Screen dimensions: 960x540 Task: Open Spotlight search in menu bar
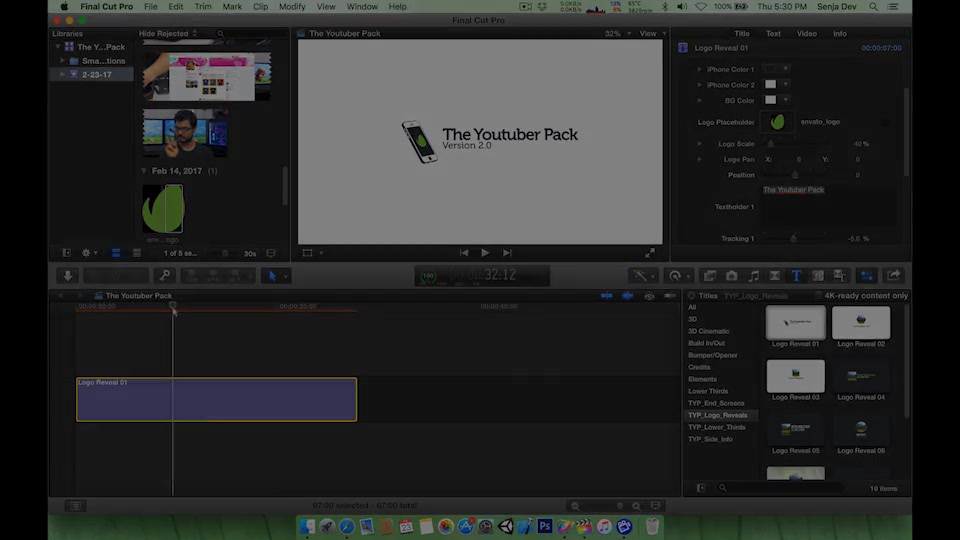click(x=873, y=7)
